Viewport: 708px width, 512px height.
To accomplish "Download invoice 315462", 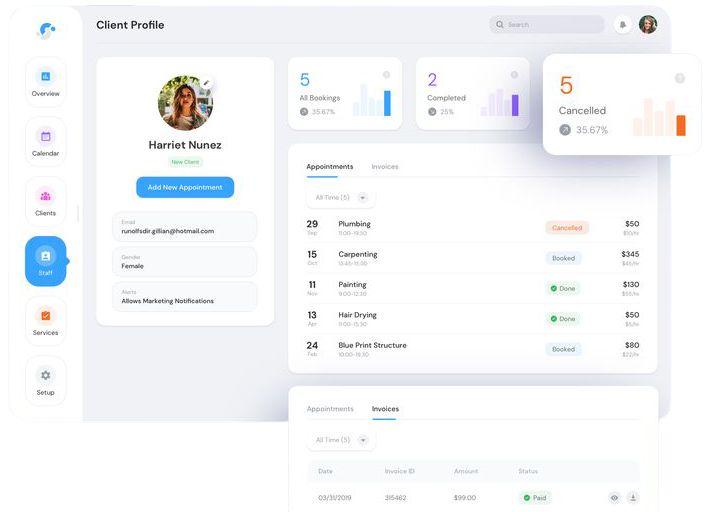I will pos(633,498).
